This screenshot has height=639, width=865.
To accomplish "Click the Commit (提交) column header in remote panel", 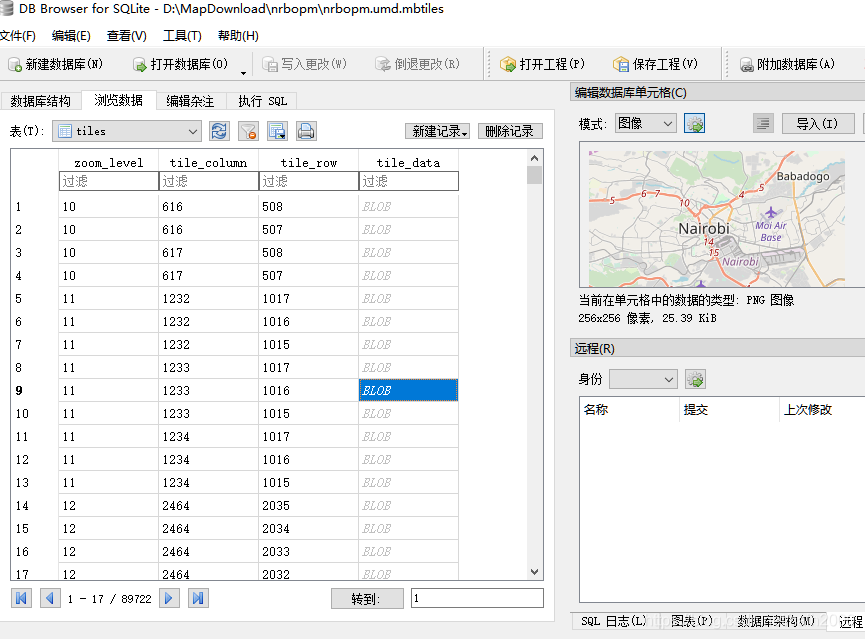I will click(x=729, y=409).
